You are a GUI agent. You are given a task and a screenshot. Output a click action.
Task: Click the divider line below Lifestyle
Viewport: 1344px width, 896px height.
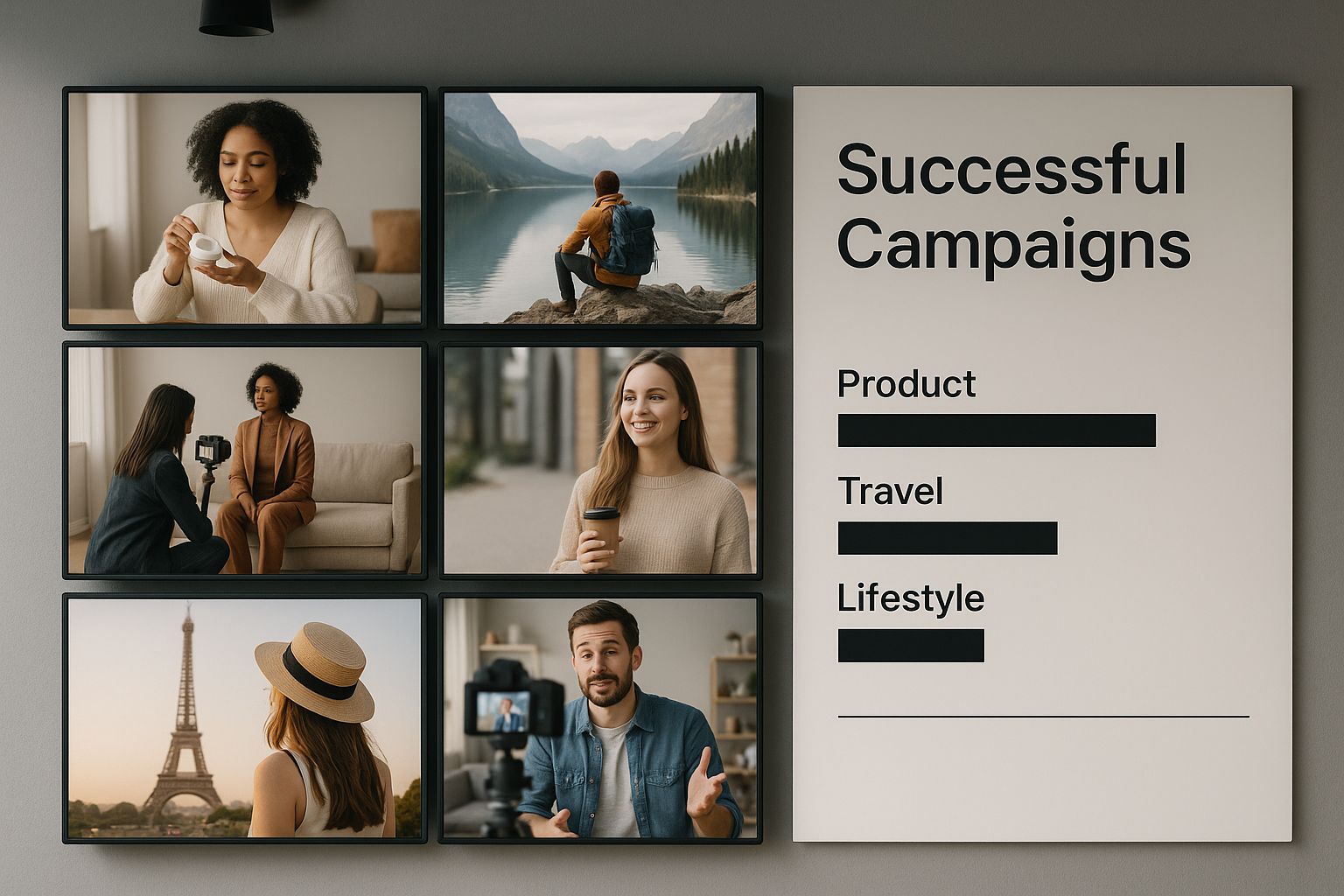[1043, 717]
